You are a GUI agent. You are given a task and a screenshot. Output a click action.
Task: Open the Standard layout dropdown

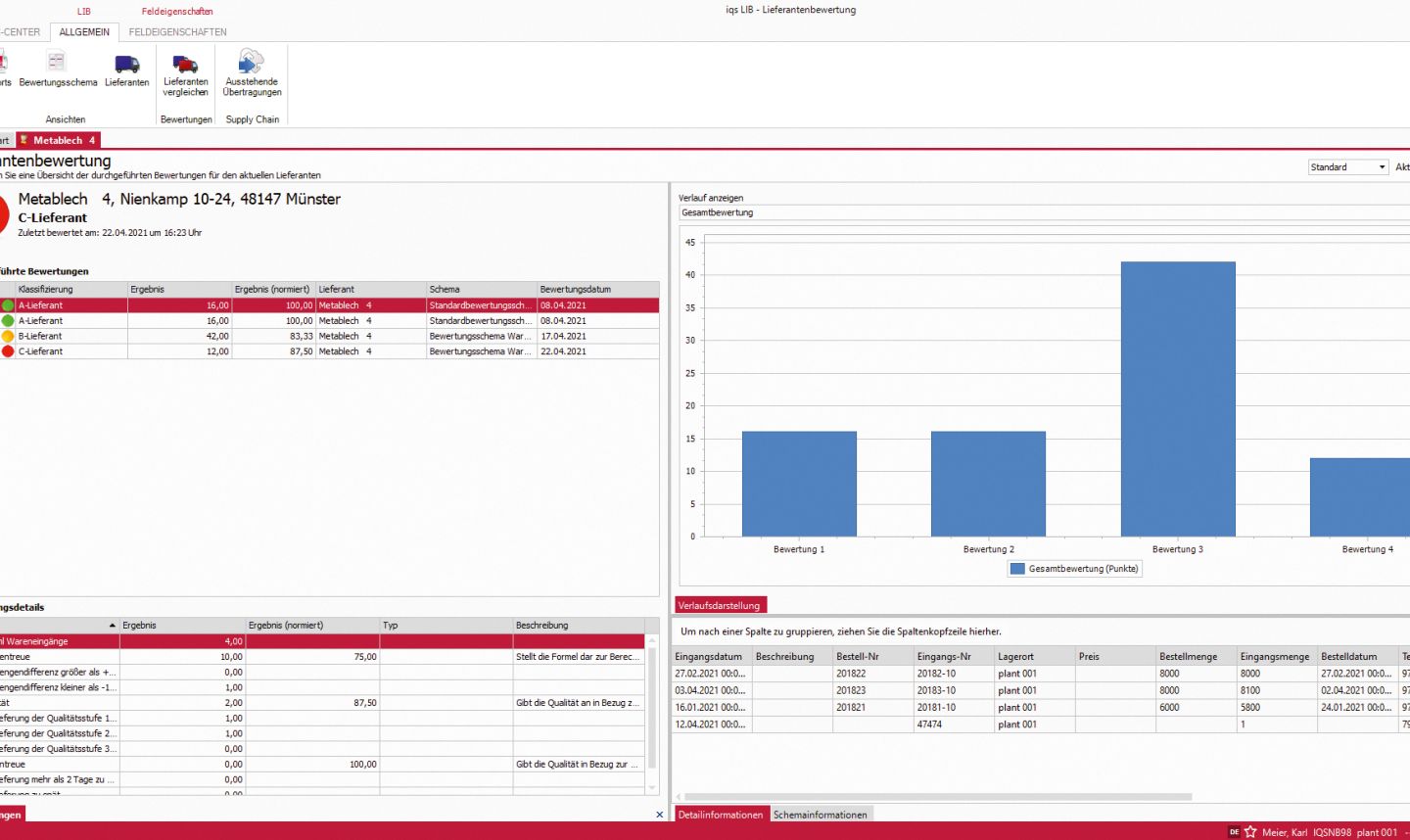click(1382, 167)
